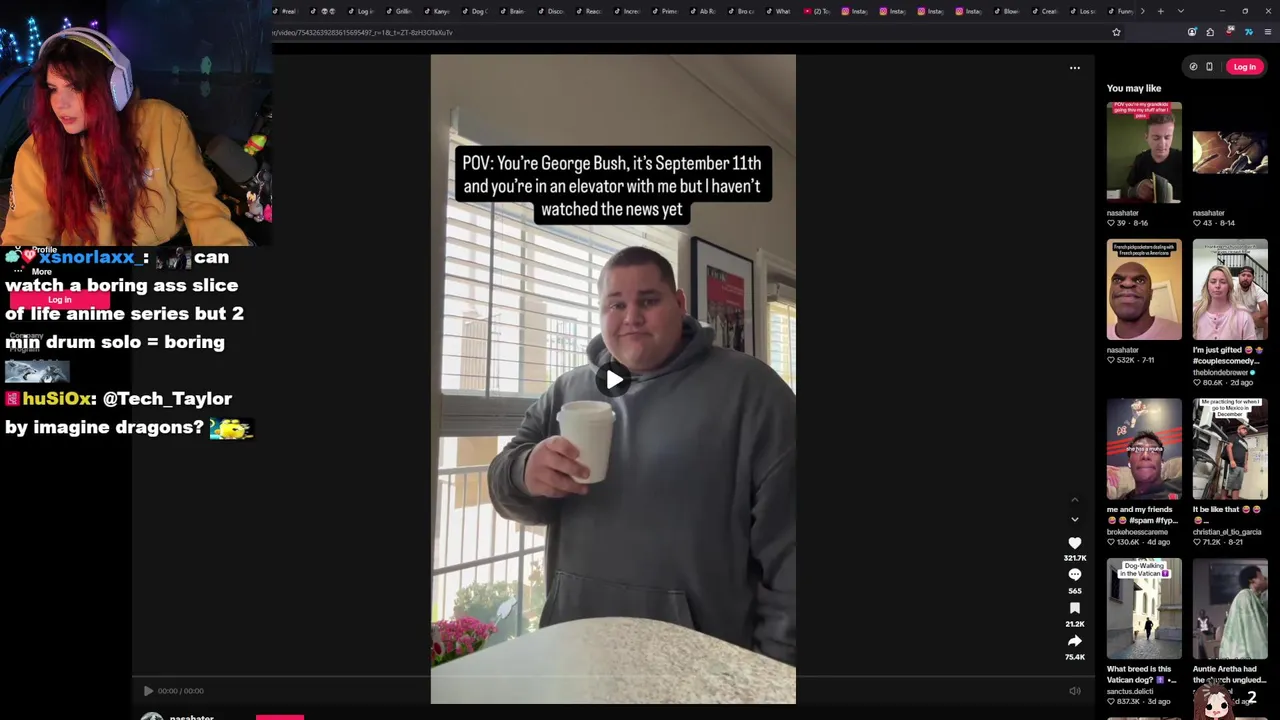Open sanctus.delicti profile link
This screenshot has height=720, width=1280.
[1130, 691]
